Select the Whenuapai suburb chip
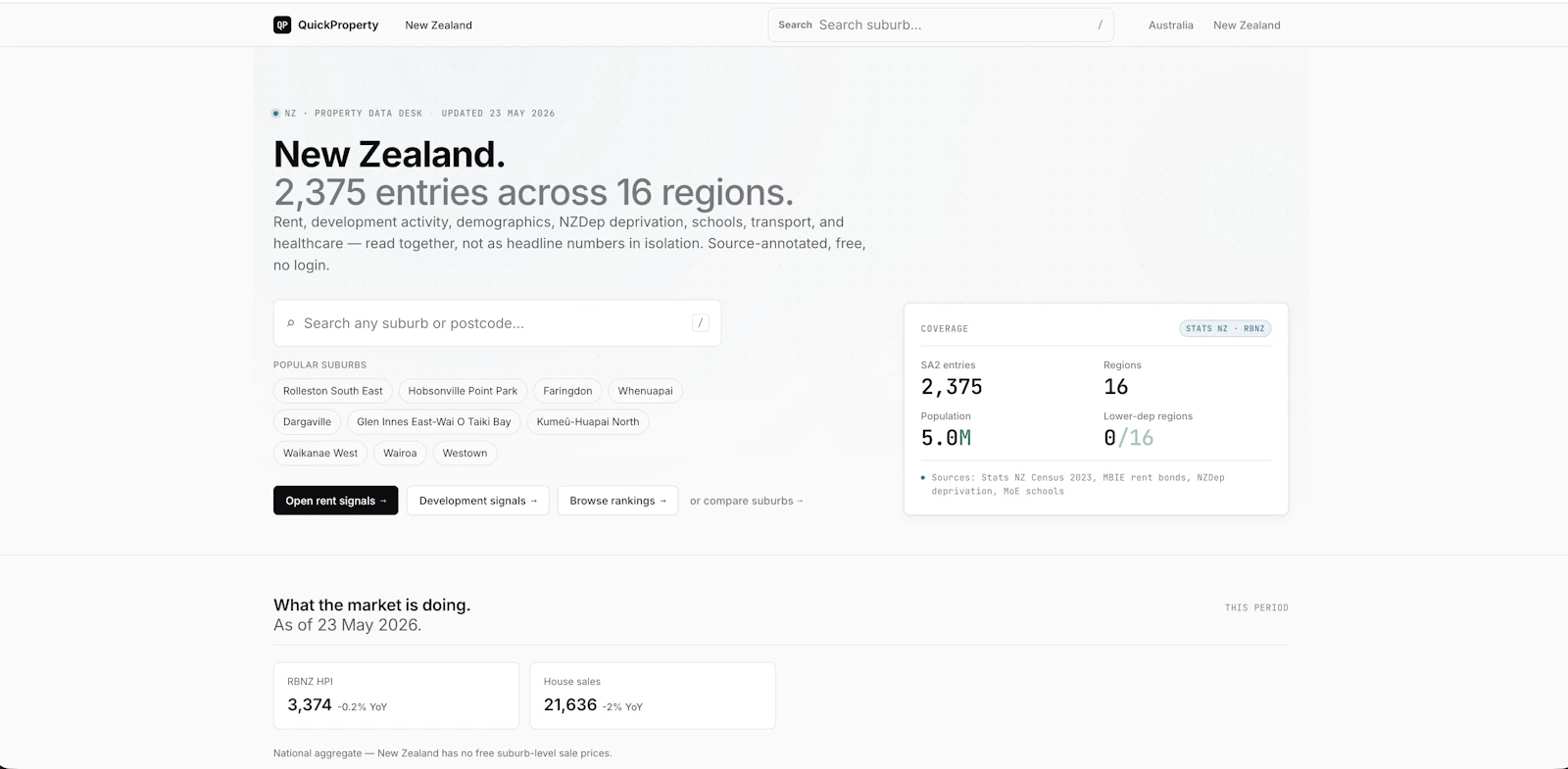Viewport: 1568px width, 769px height. click(645, 391)
